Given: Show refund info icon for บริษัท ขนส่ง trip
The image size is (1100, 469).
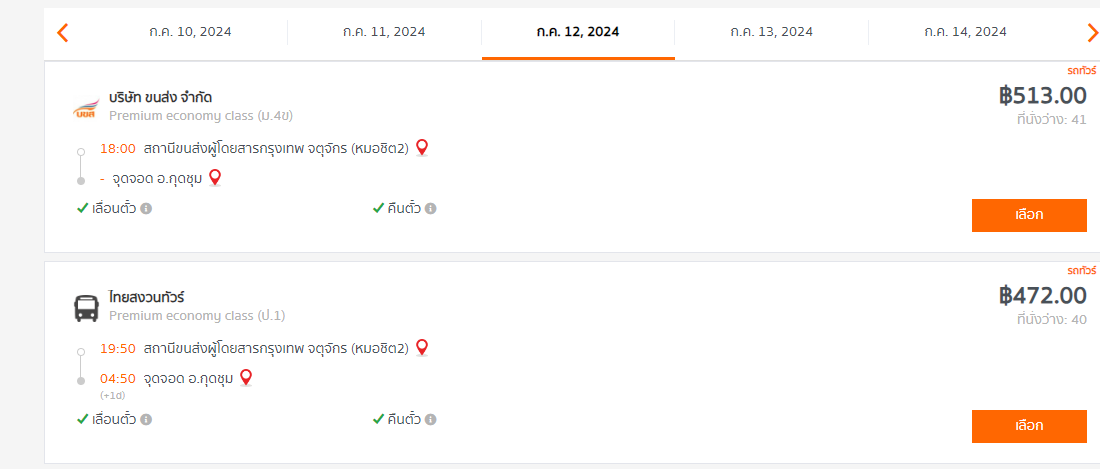Looking at the screenshot, I should tap(431, 208).
